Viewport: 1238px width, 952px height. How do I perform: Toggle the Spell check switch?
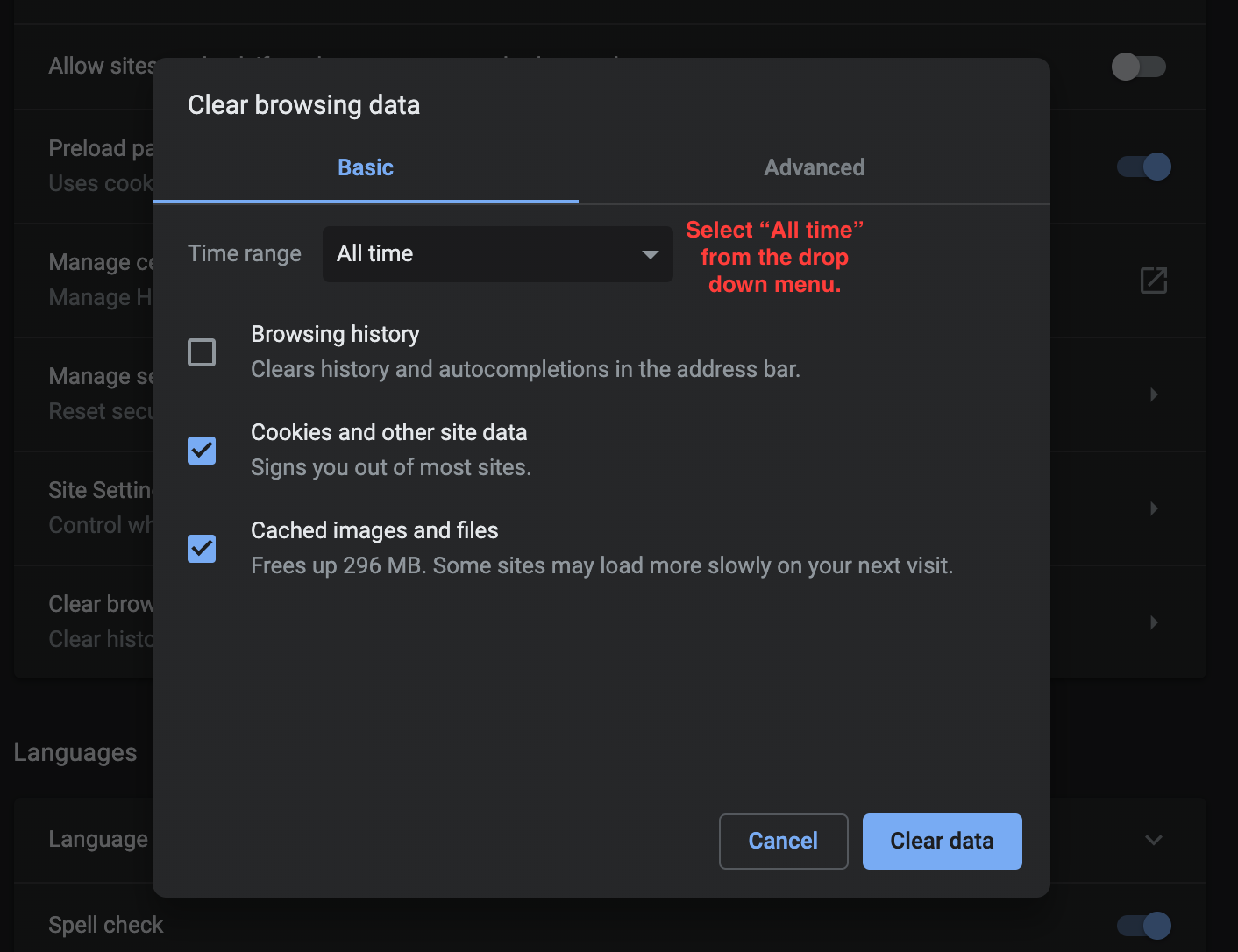[1143, 926]
